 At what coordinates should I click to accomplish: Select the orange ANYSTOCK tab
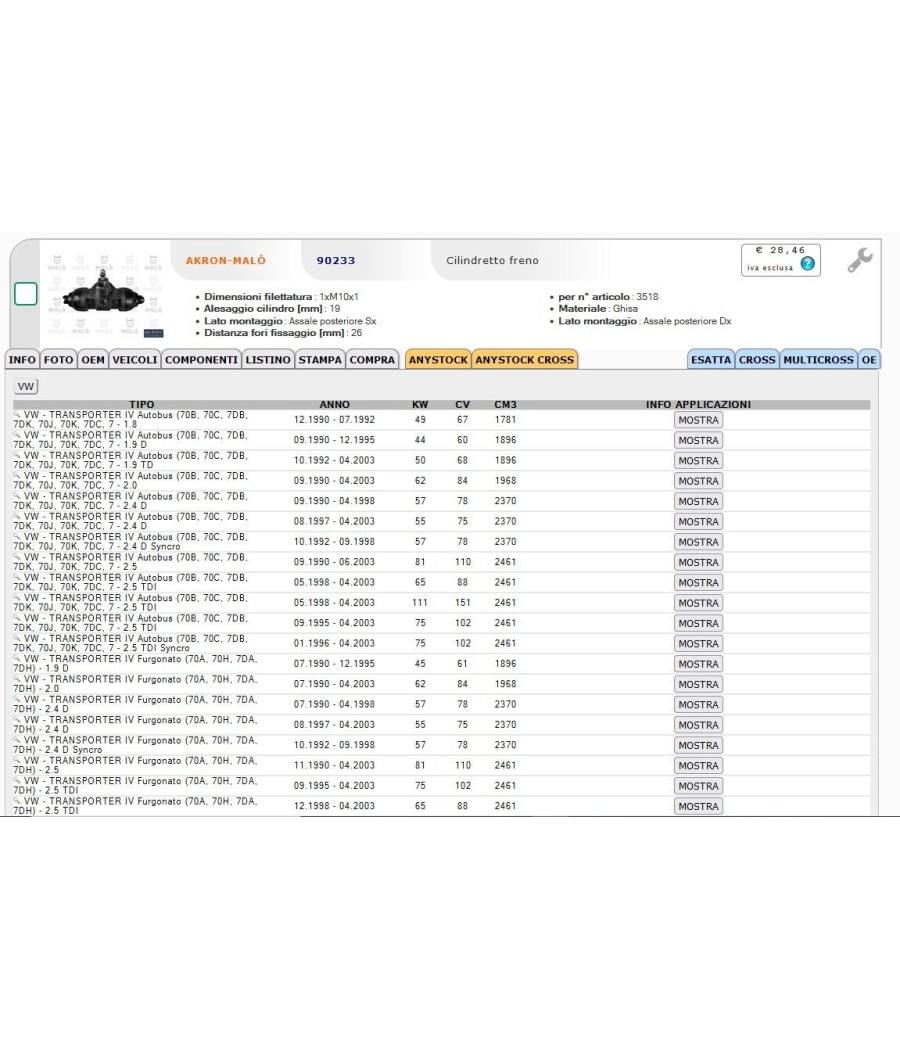439,360
